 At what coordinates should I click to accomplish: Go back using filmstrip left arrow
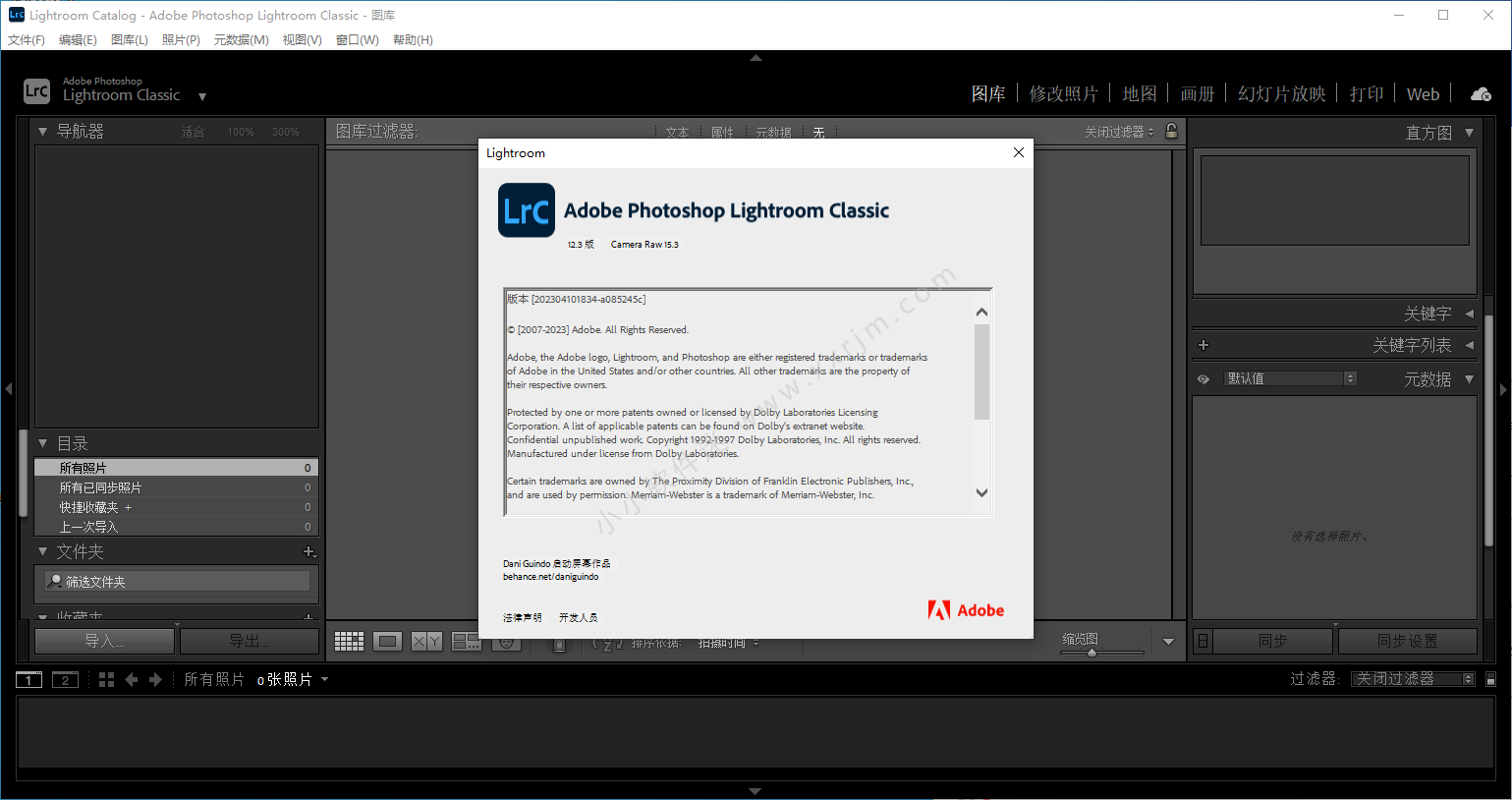click(x=131, y=679)
